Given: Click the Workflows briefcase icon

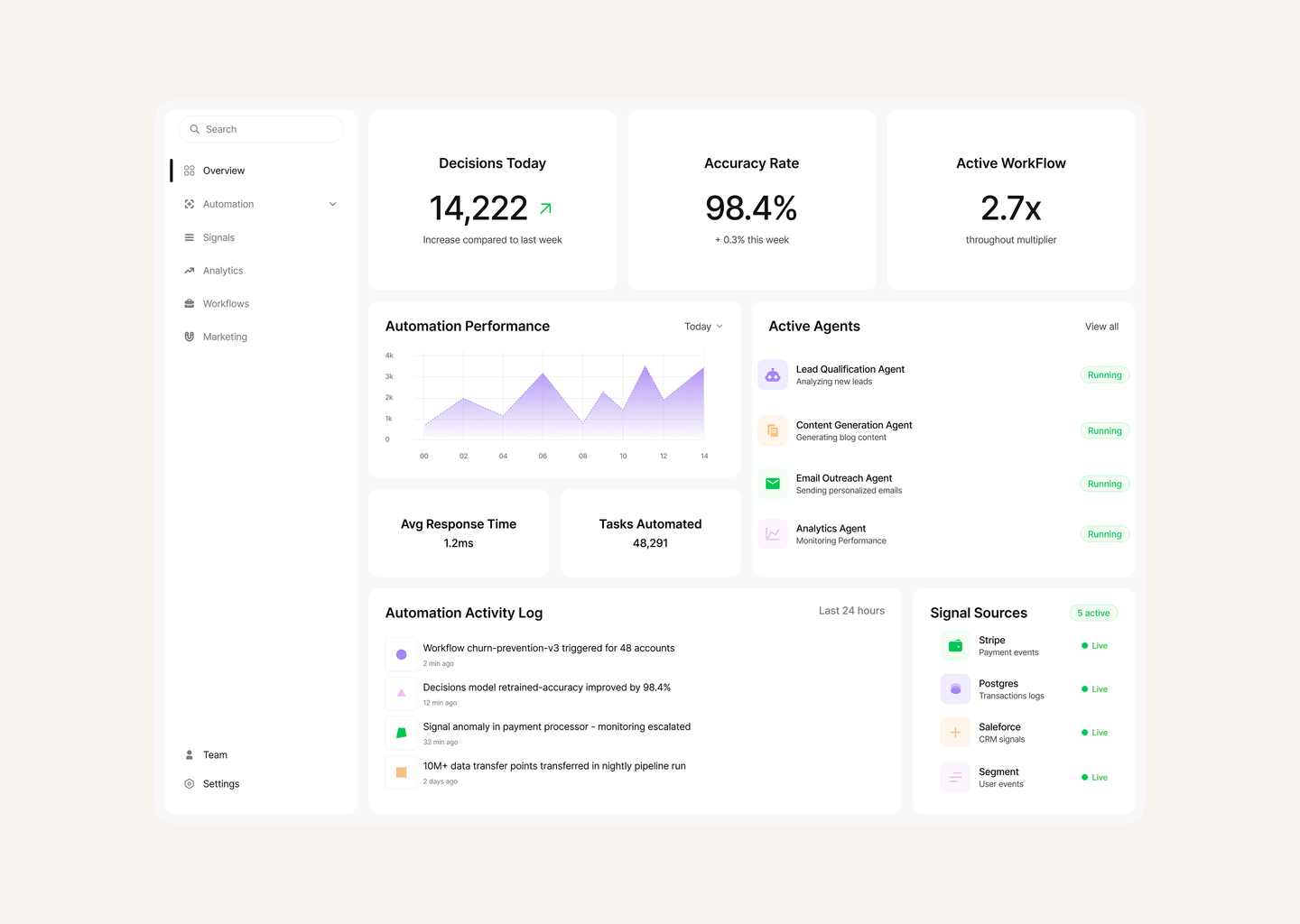Looking at the screenshot, I should [x=190, y=303].
